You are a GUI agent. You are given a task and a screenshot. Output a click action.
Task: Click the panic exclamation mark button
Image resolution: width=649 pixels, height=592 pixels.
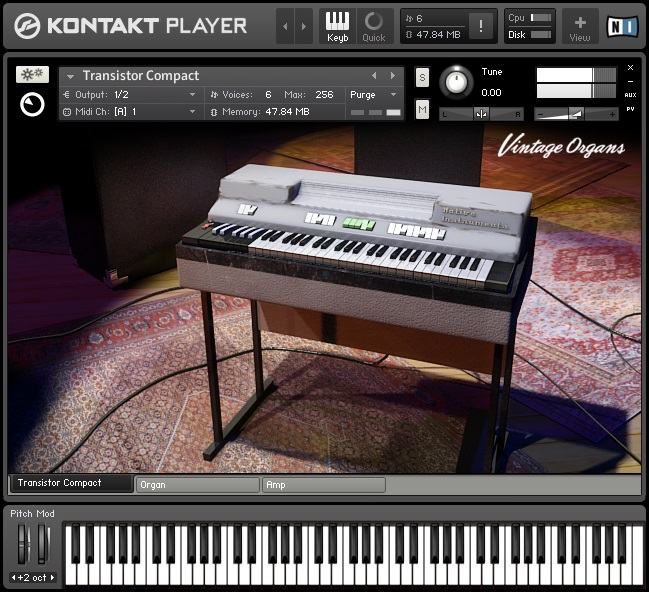[x=482, y=27]
